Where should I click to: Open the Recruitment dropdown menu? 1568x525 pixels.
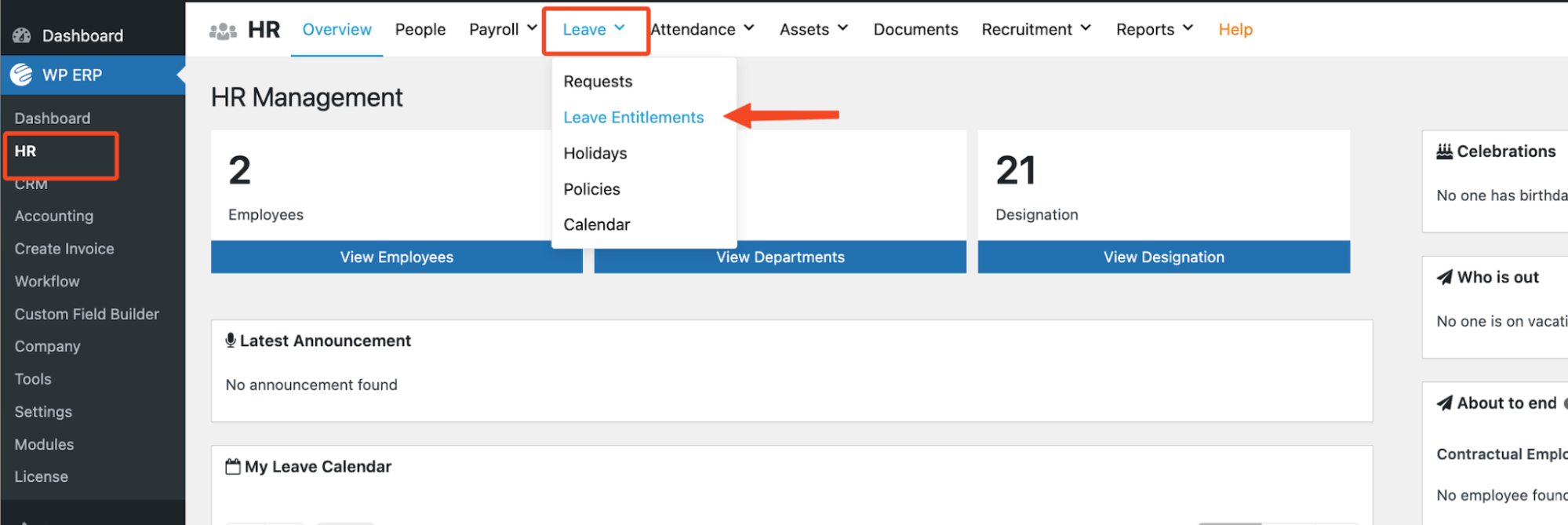pos(1035,29)
